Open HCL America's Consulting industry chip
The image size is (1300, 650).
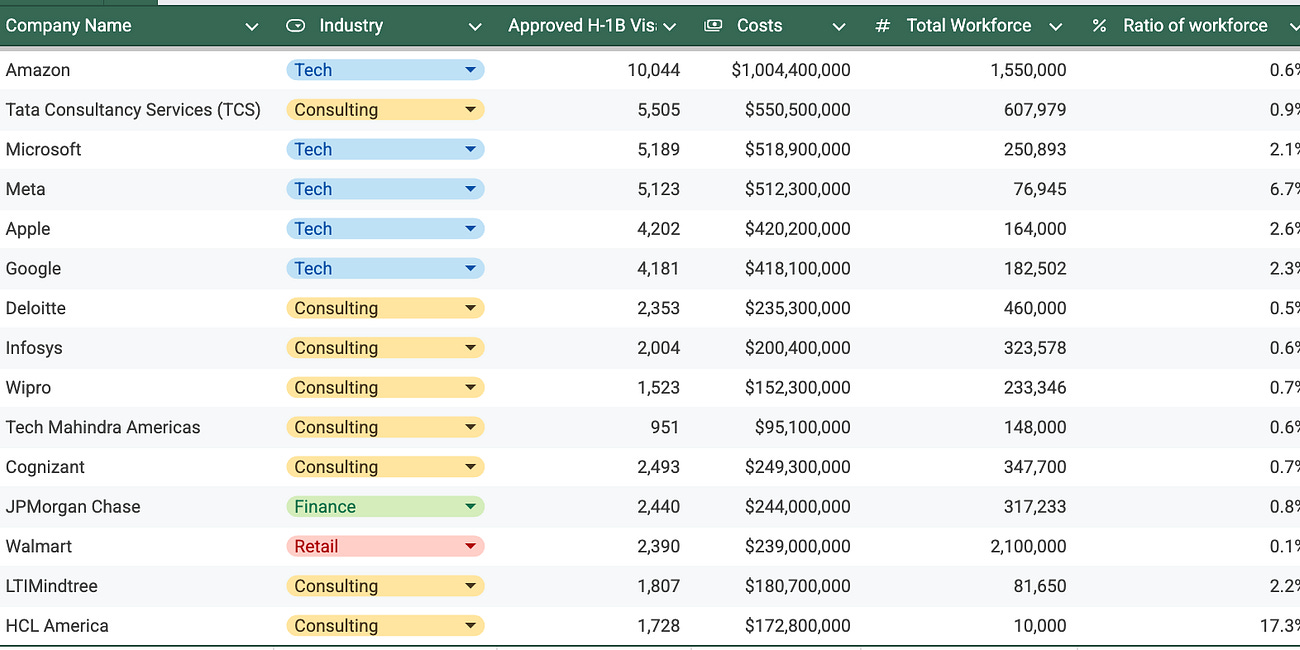coord(385,626)
